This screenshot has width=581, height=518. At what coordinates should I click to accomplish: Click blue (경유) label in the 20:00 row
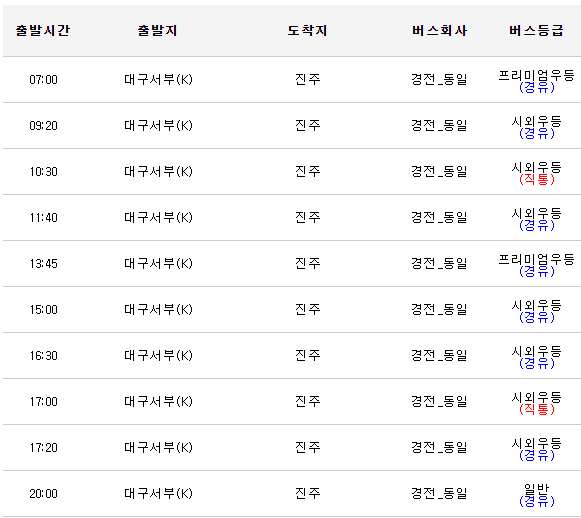(x=537, y=501)
